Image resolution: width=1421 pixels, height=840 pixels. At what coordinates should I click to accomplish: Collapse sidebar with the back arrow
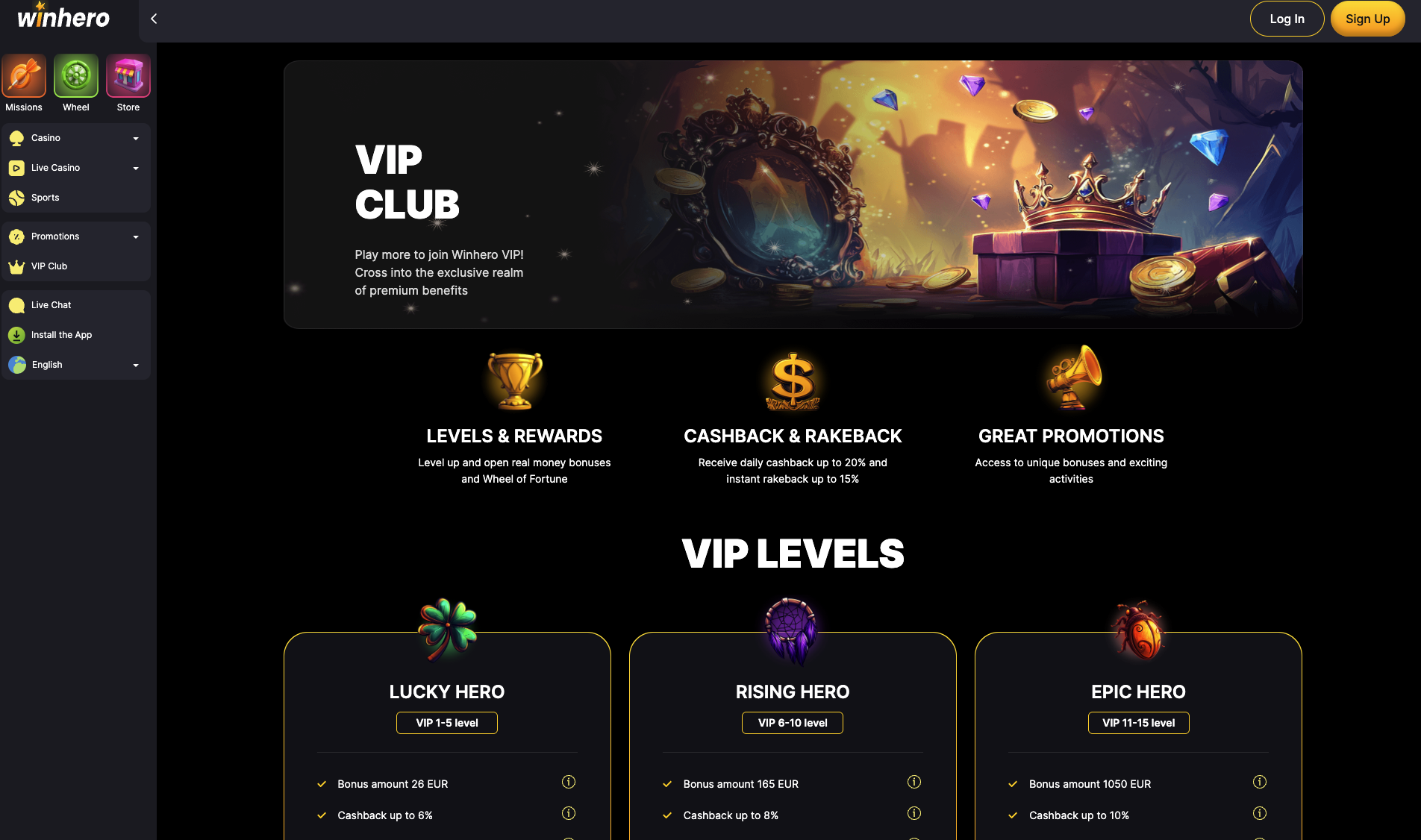coord(154,19)
